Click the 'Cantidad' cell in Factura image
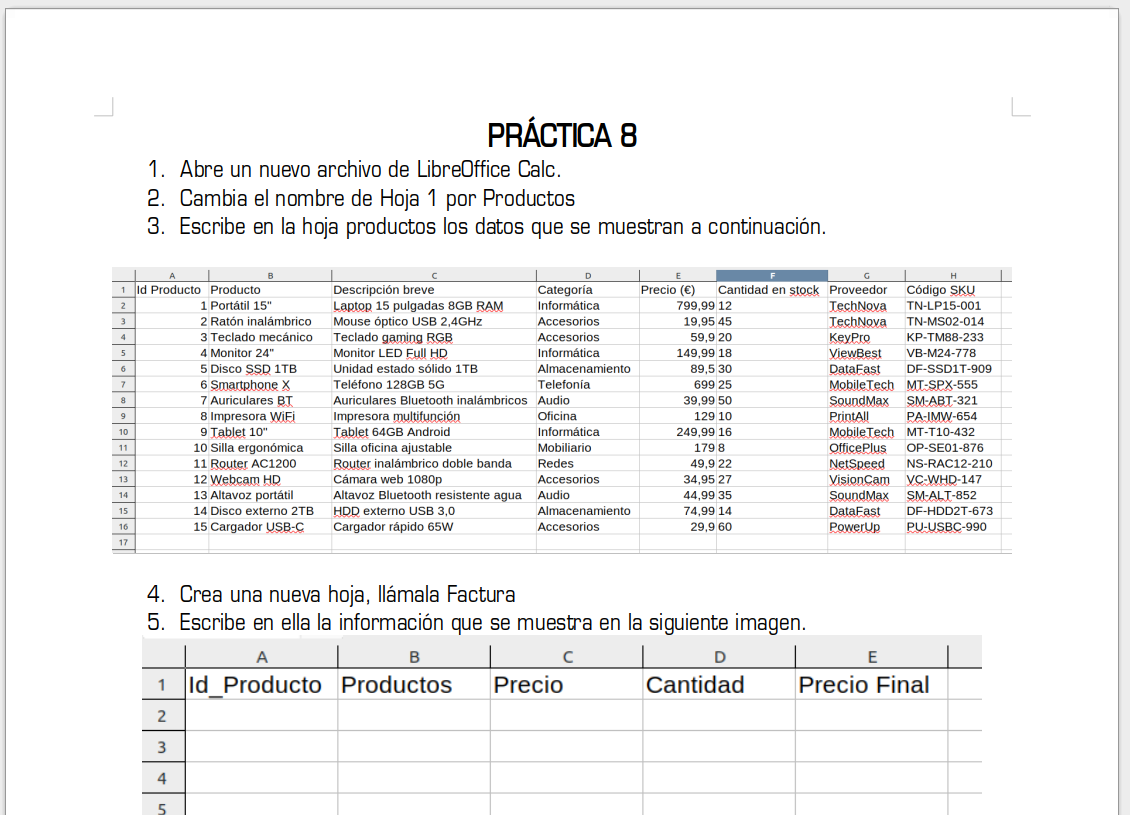Image resolution: width=1130 pixels, height=815 pixels. click(x=695, y=685)
